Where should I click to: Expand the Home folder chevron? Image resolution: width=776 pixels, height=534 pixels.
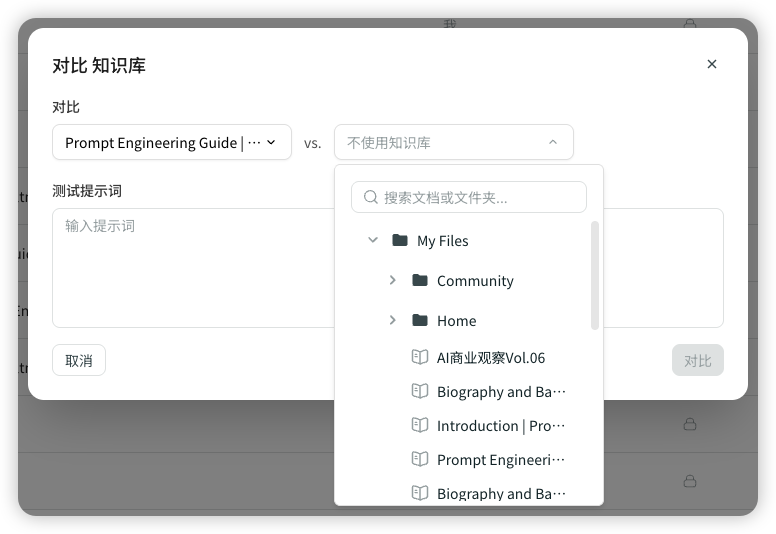tap(393, 320)
